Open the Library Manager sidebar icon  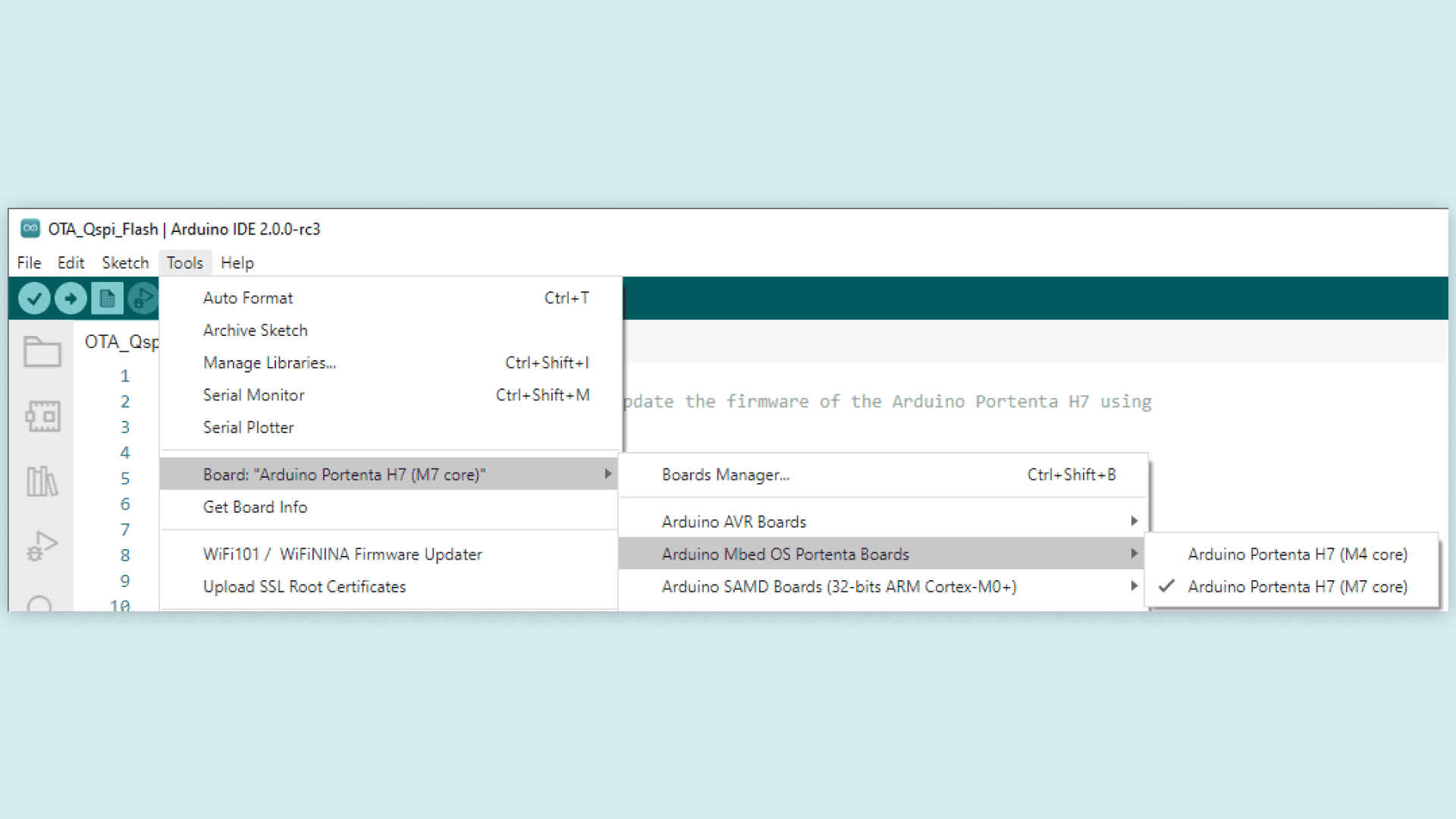42,481
